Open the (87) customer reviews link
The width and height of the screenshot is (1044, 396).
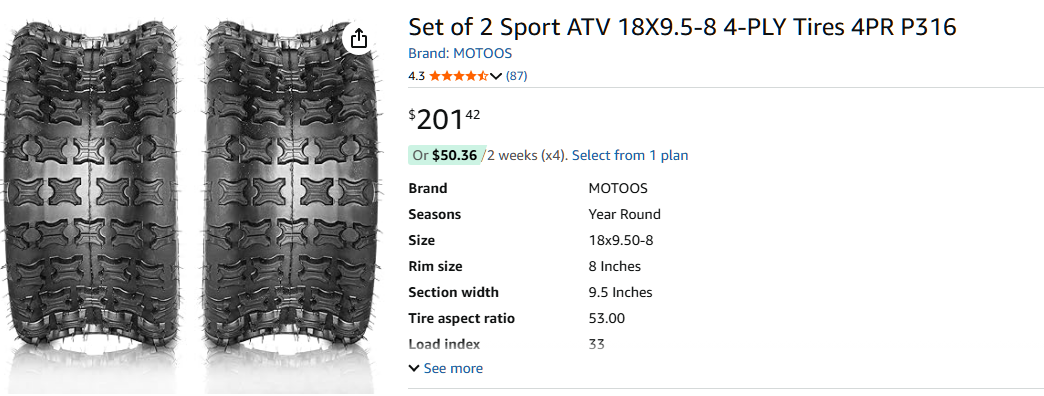[x=517, y=76]
